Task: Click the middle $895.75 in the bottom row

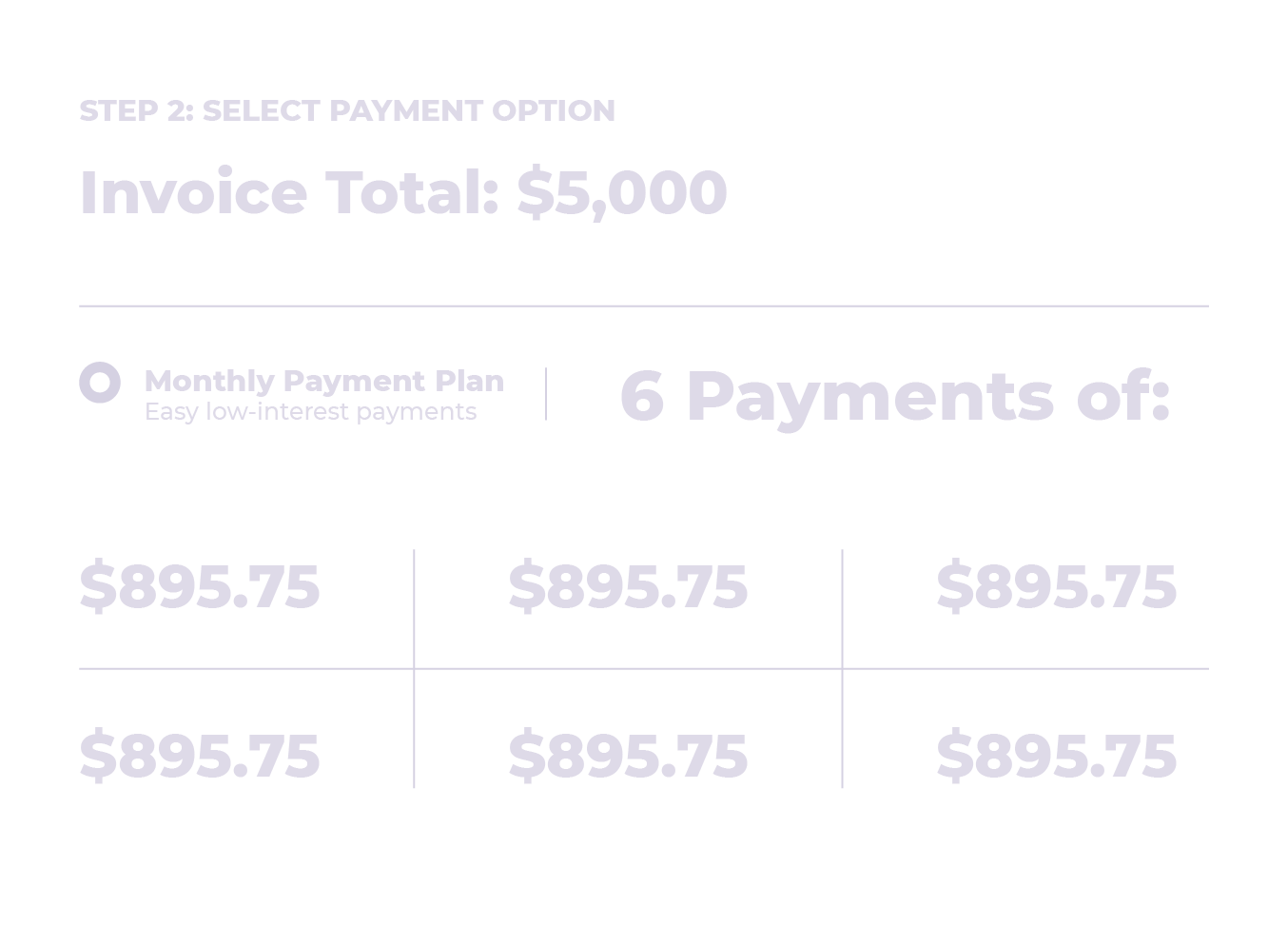Action: click(628, 756)
